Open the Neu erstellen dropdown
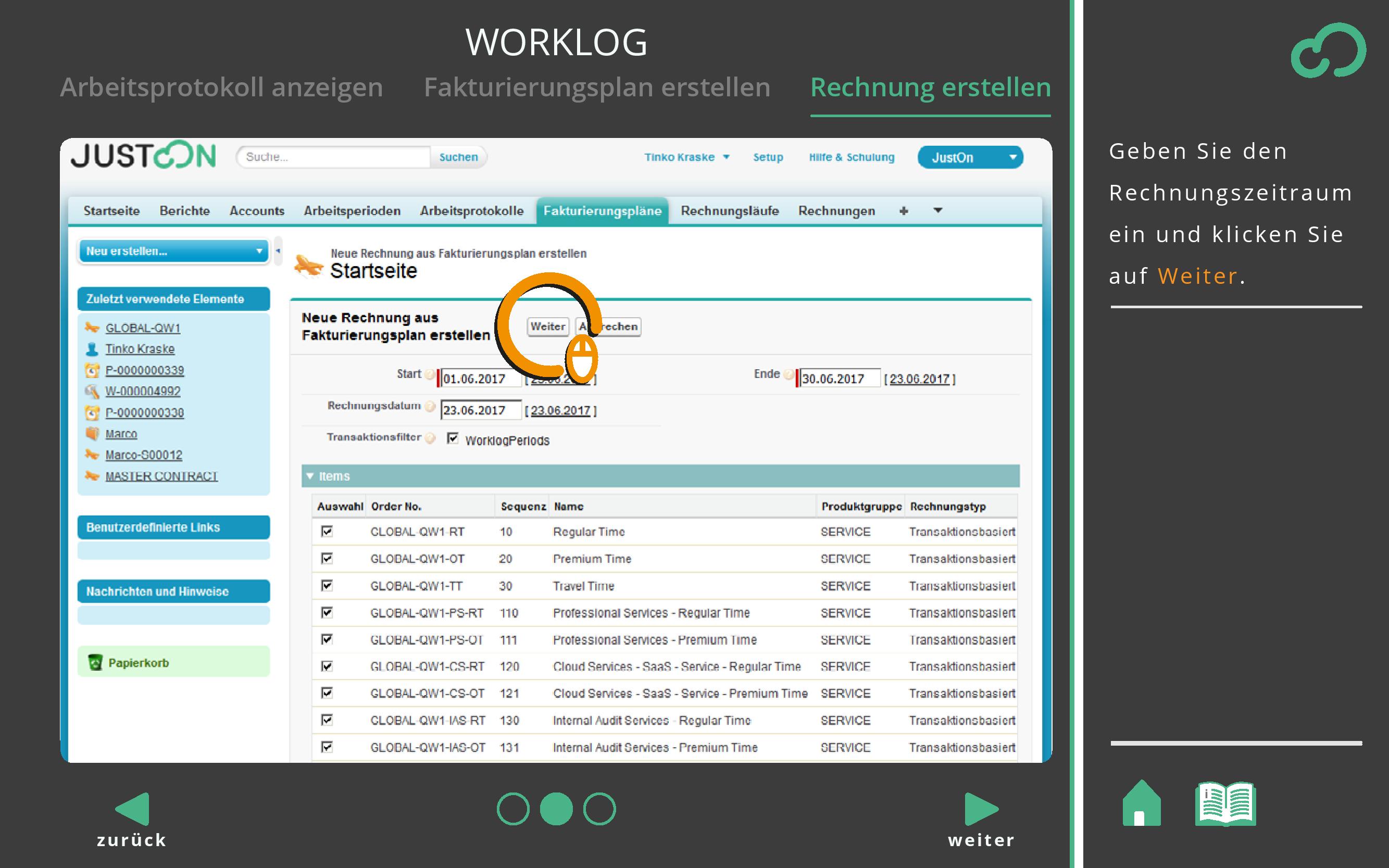Screen dimensions: 1389x868 click(x=173, y=251)
